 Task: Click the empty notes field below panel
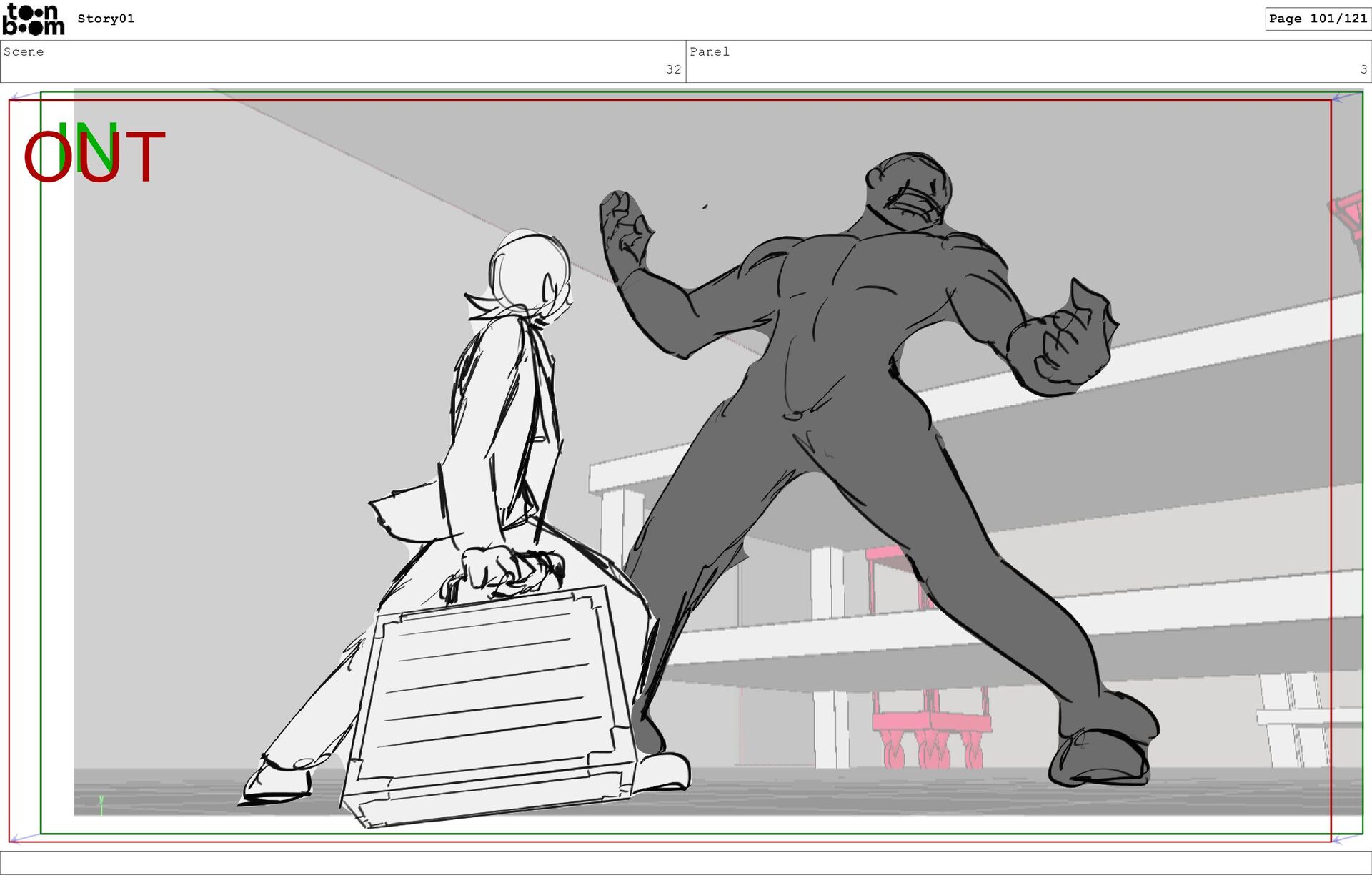point(686,862)
